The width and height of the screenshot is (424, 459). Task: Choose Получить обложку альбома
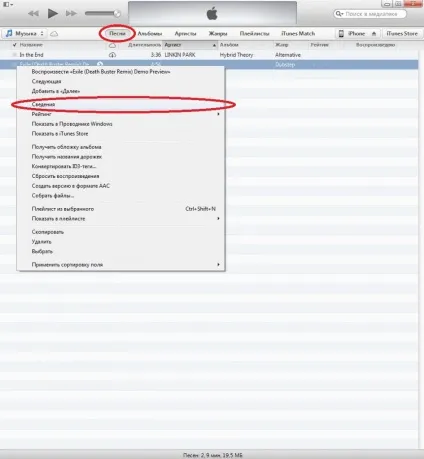(x=121, y=147)
